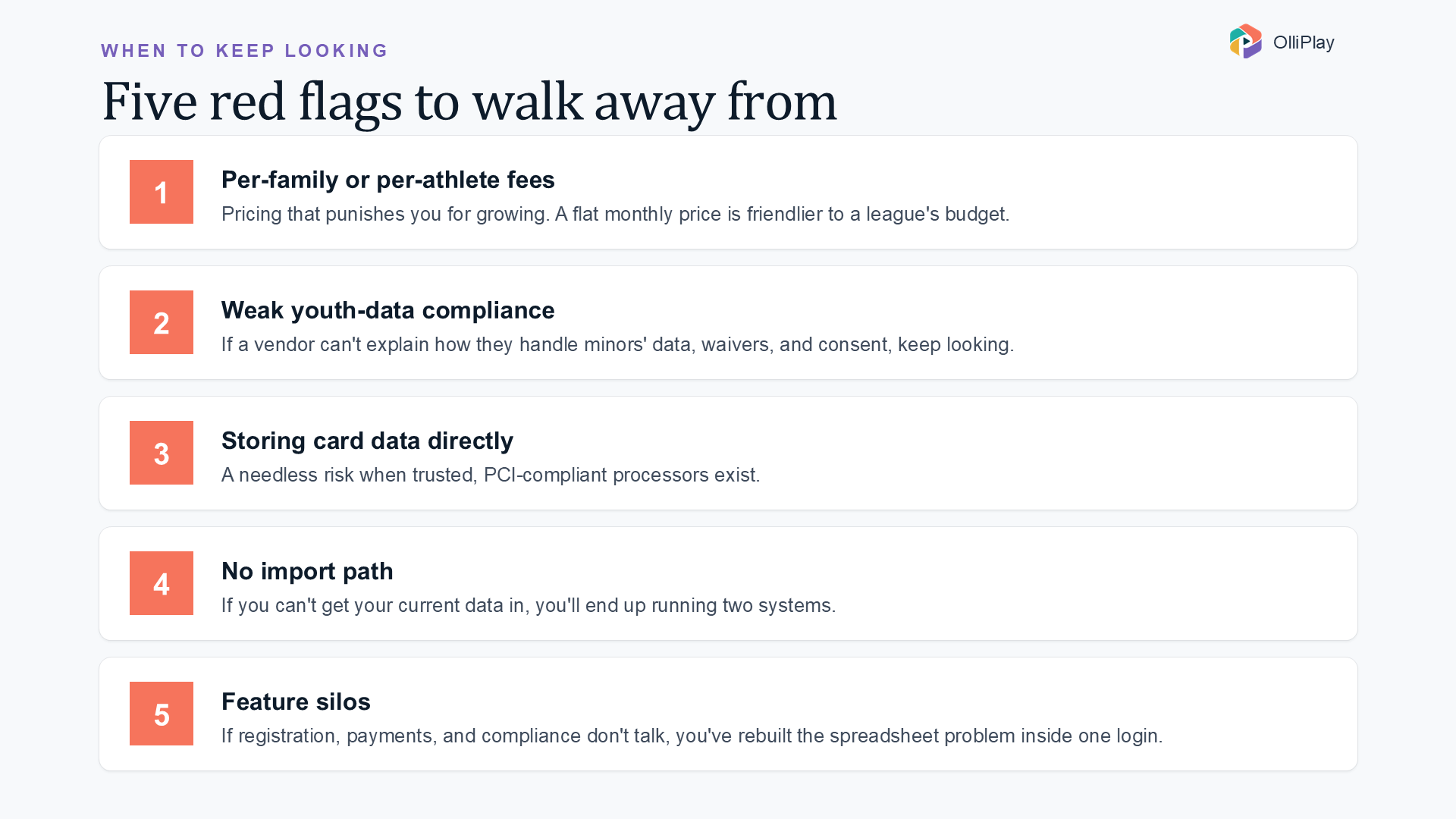
Task: Click the flat monthly price description text
Action: [615, 214]
